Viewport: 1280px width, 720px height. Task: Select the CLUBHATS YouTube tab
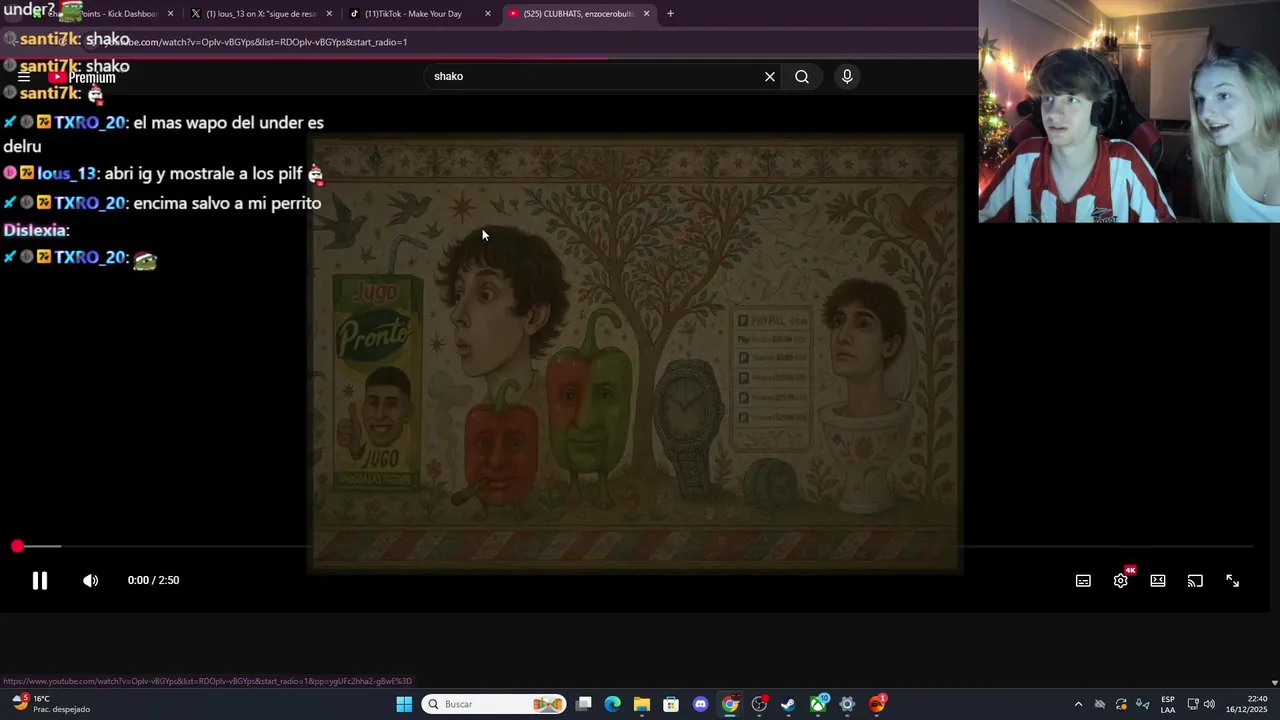click(579, 14)
